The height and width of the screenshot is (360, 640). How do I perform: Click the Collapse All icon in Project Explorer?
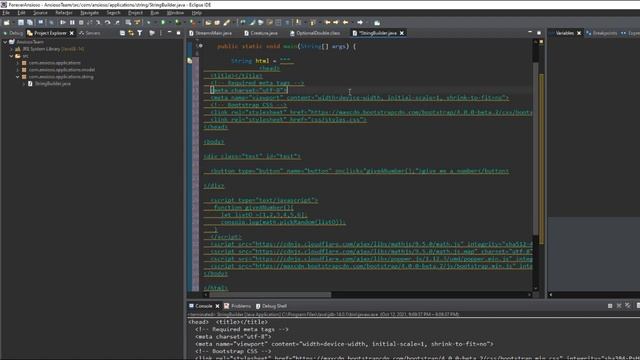pos(122,33)
